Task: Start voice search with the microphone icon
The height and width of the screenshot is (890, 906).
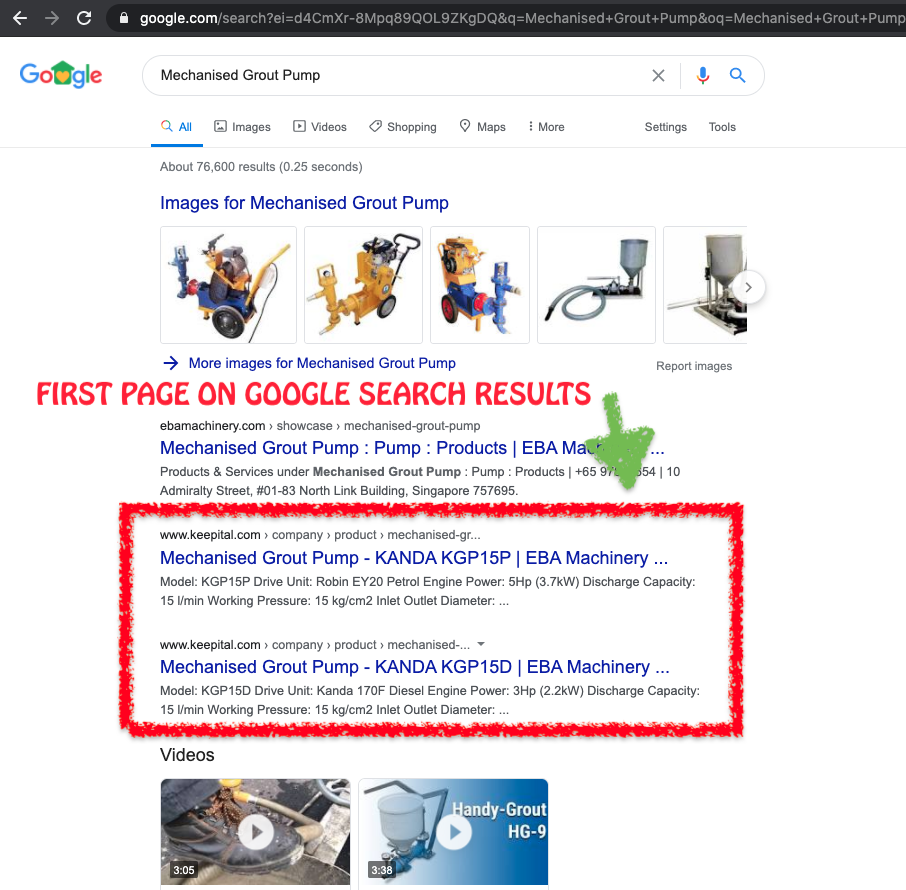Action: 703,75
